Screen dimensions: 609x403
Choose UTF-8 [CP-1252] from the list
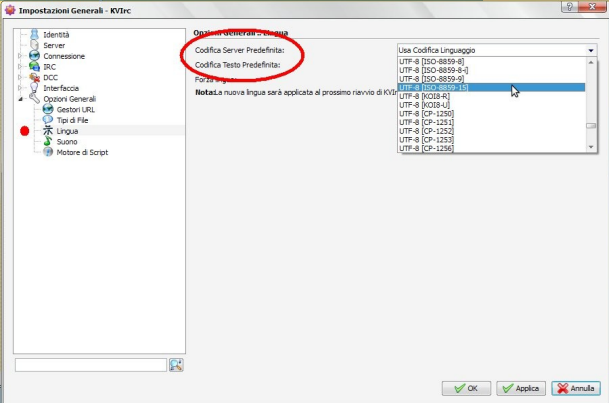(491, 131)
